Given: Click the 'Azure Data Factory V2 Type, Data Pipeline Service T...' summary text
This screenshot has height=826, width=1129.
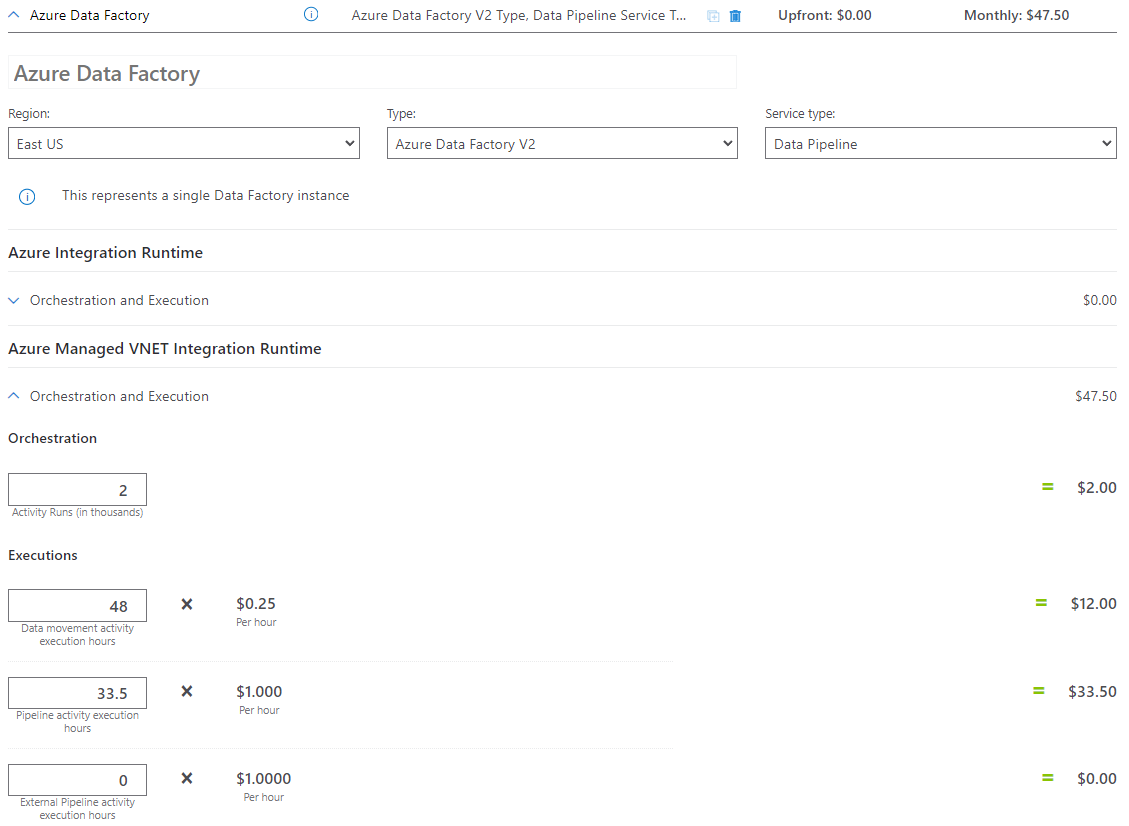Looking at the screenshot, I should [518, 15].
